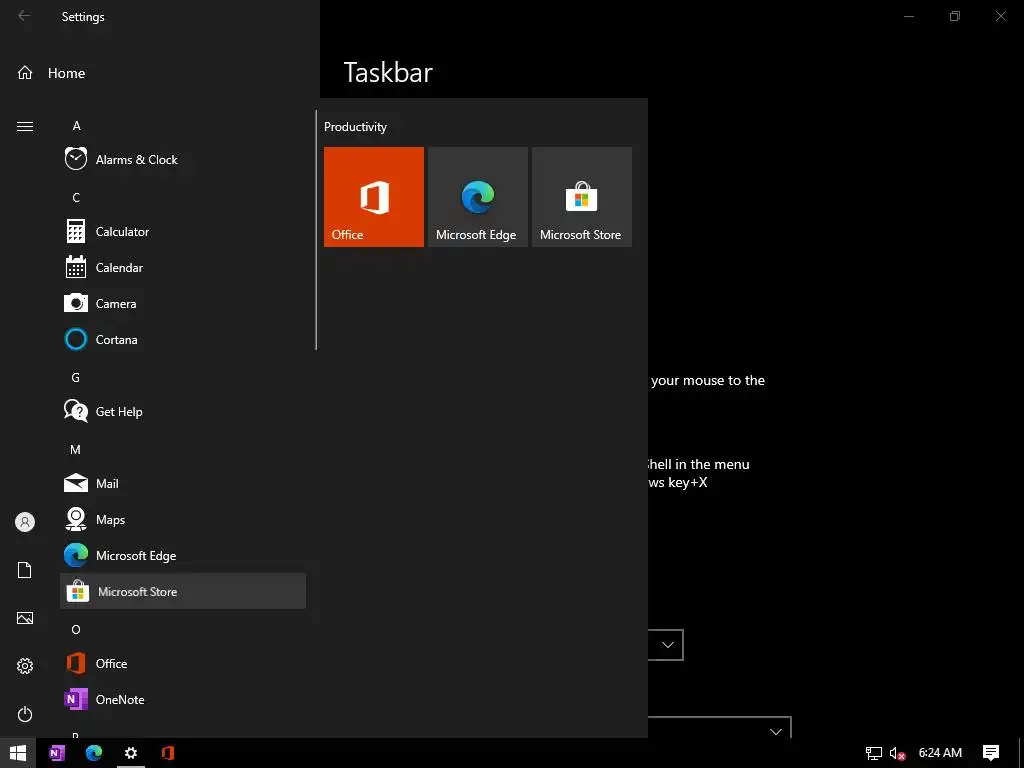Click the Windows Start button on taskbar
The image size is (1024, 768).
pyautogui.click(x=18, y=753)
